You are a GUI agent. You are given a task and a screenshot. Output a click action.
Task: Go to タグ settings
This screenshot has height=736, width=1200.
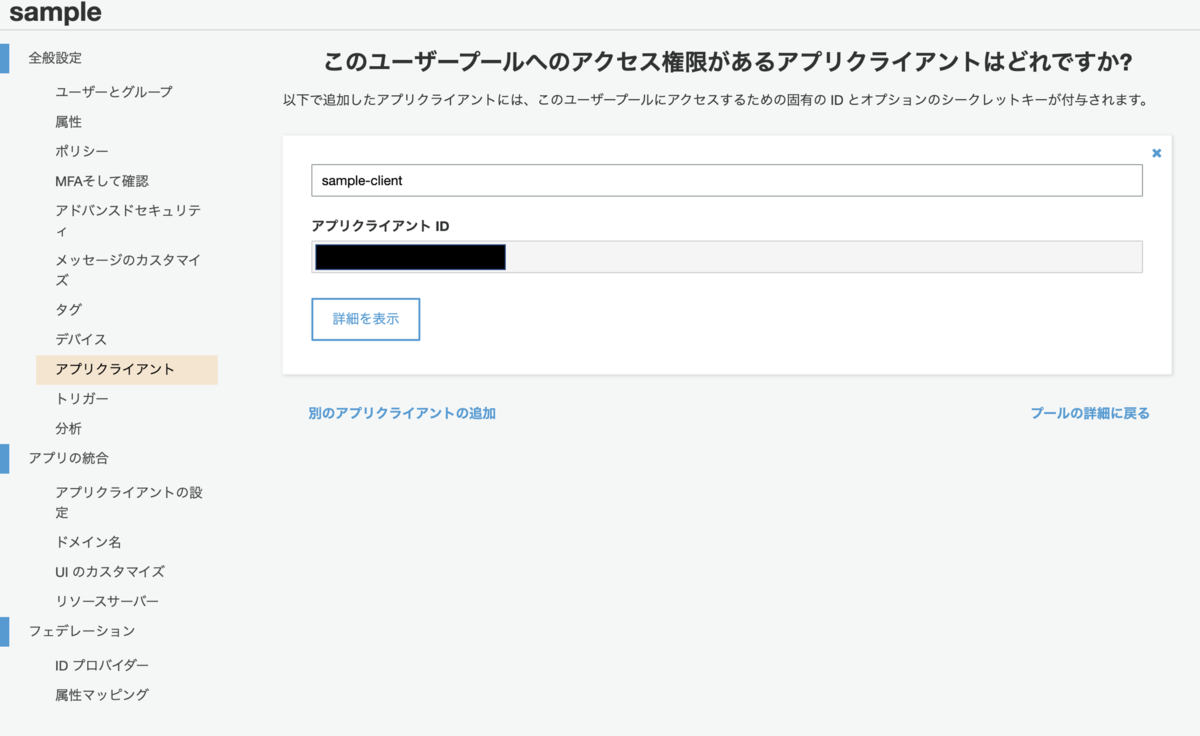(x=69, y=310)
